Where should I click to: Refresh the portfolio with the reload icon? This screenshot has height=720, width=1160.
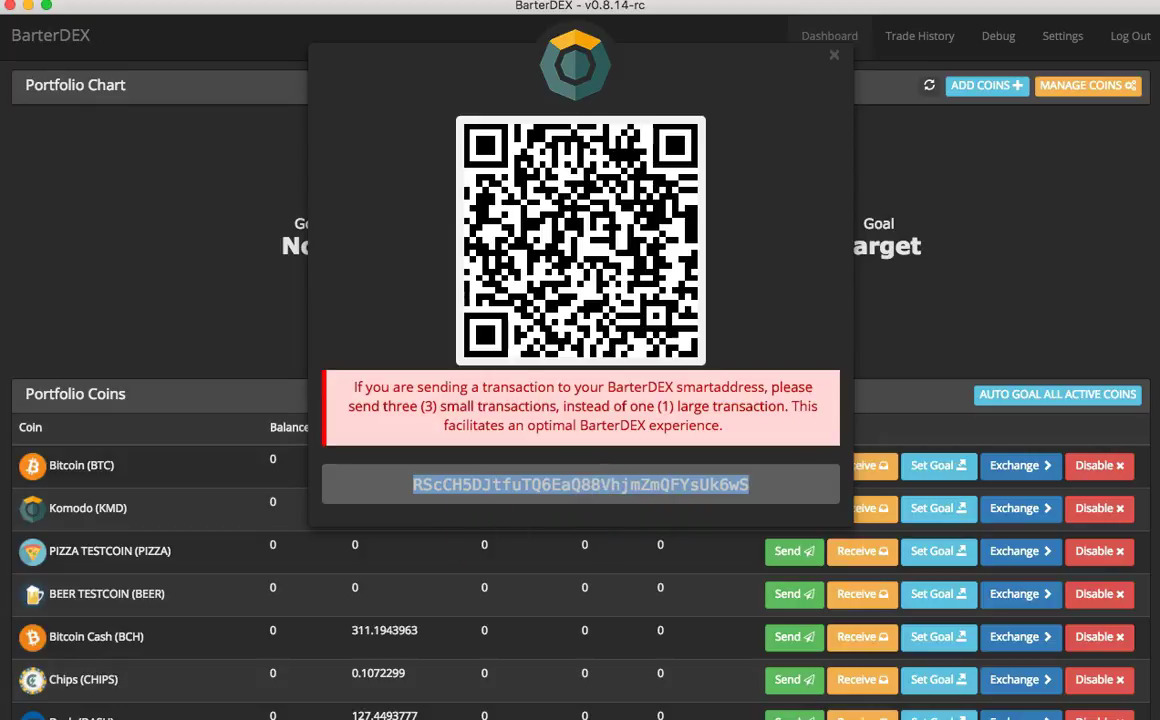point(929,85)
